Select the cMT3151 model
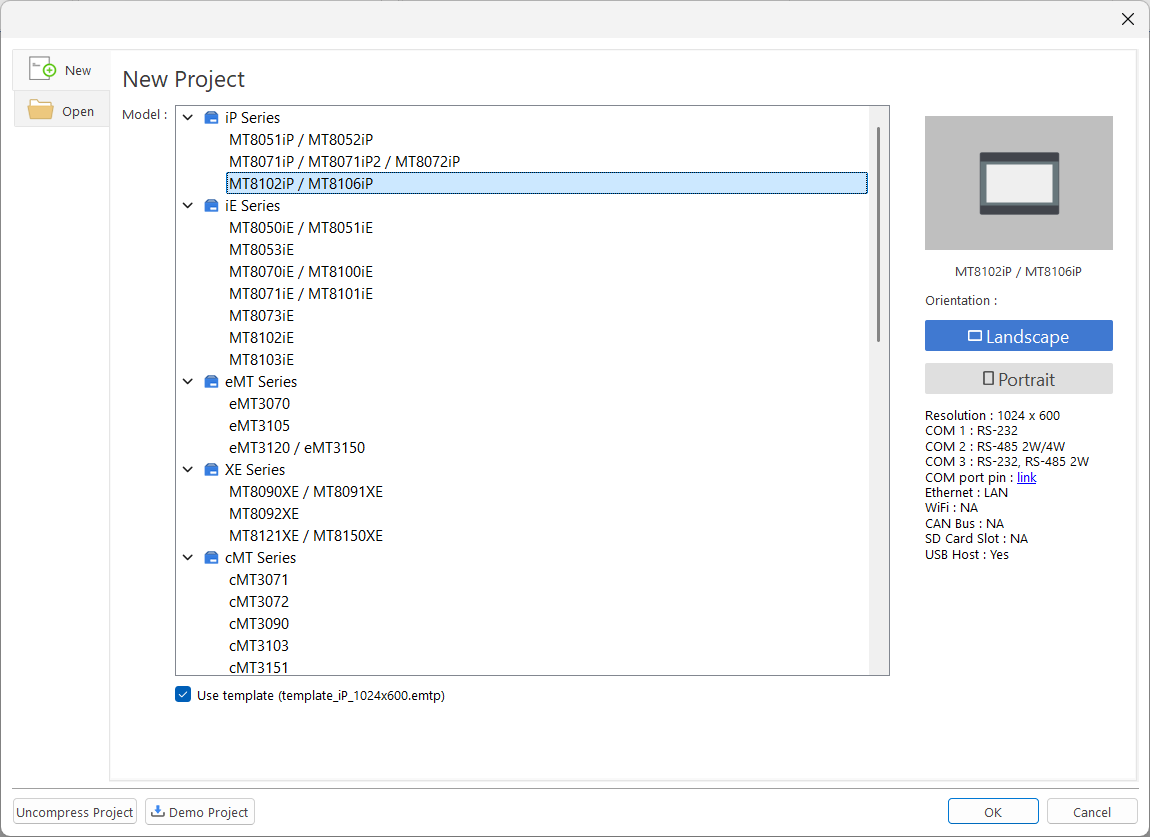Screen dimensions: 1150x837 (259, 667)
